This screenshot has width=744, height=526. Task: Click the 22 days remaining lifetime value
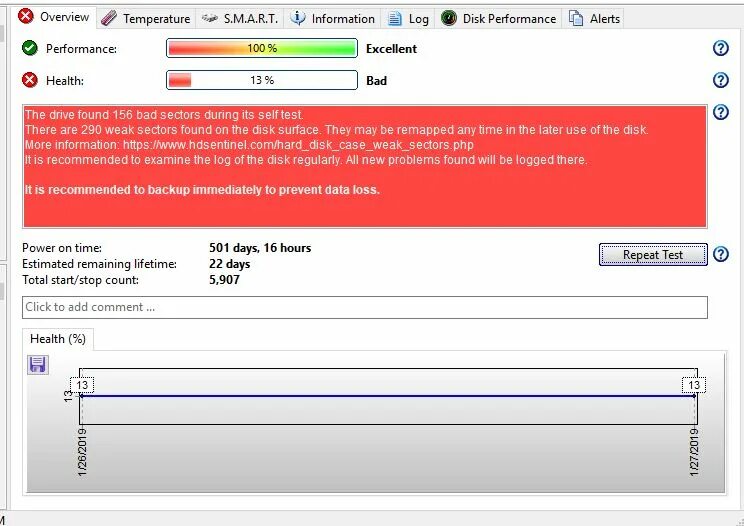230,264
